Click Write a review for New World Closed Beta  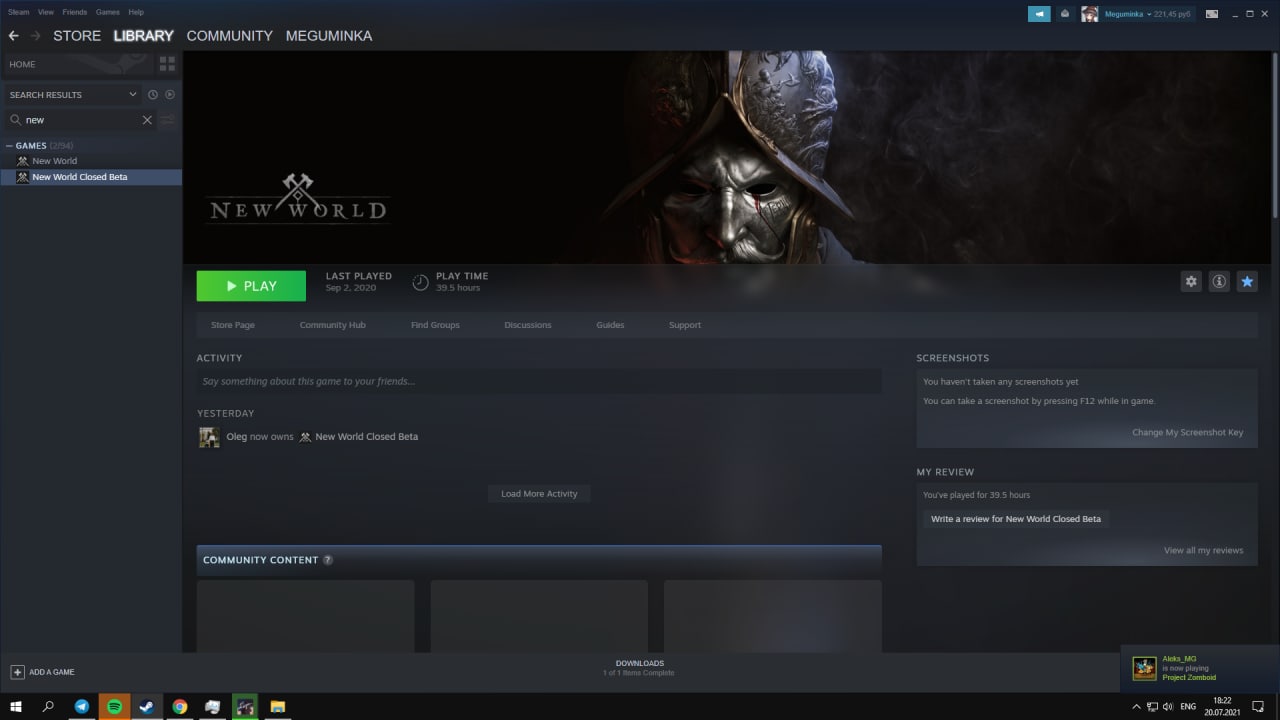1016,519
